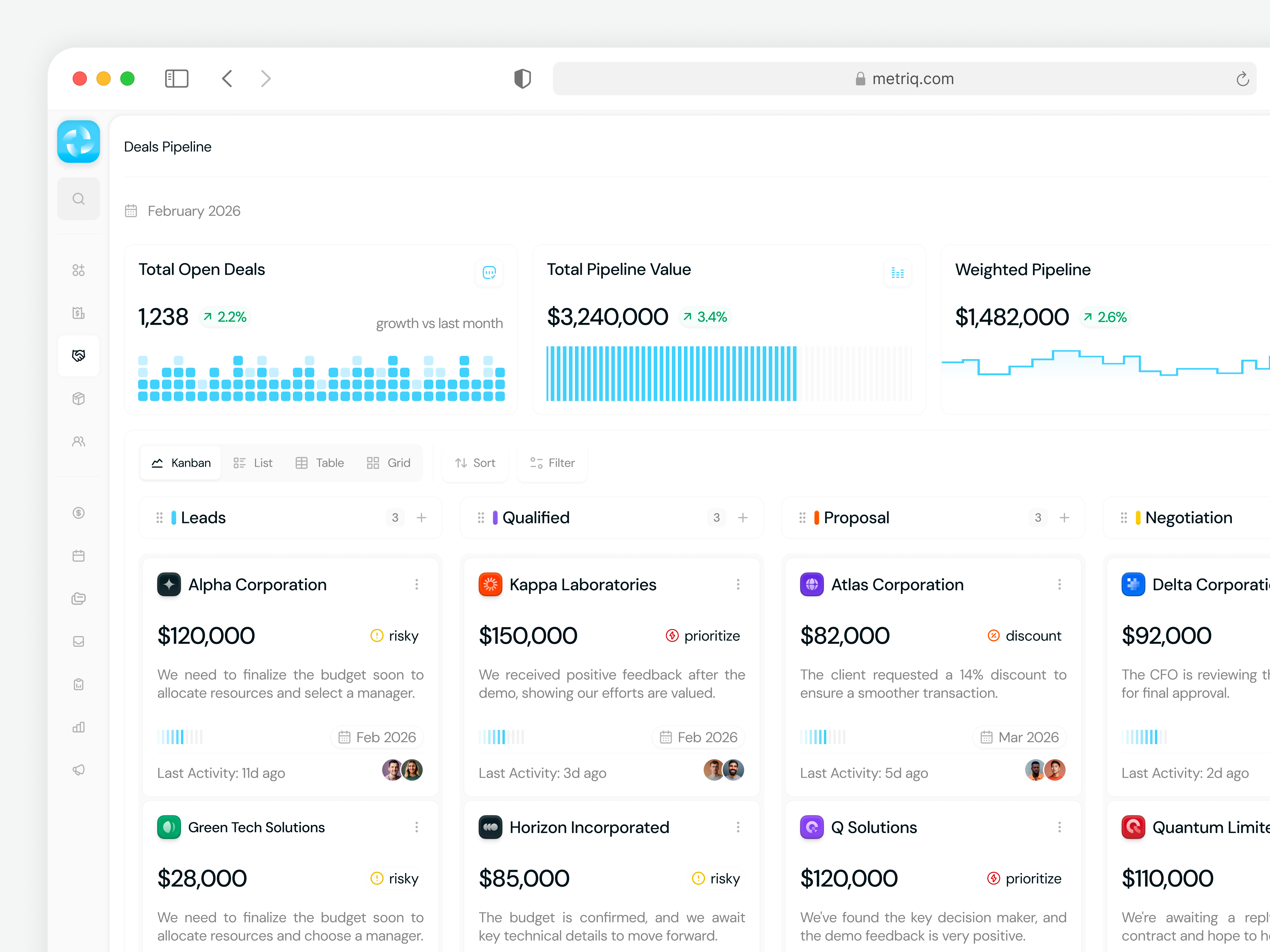This screenshot has height=952, width=1270.
Task: Click the Kappa Laboratories logo
Action: pos(490,584)
